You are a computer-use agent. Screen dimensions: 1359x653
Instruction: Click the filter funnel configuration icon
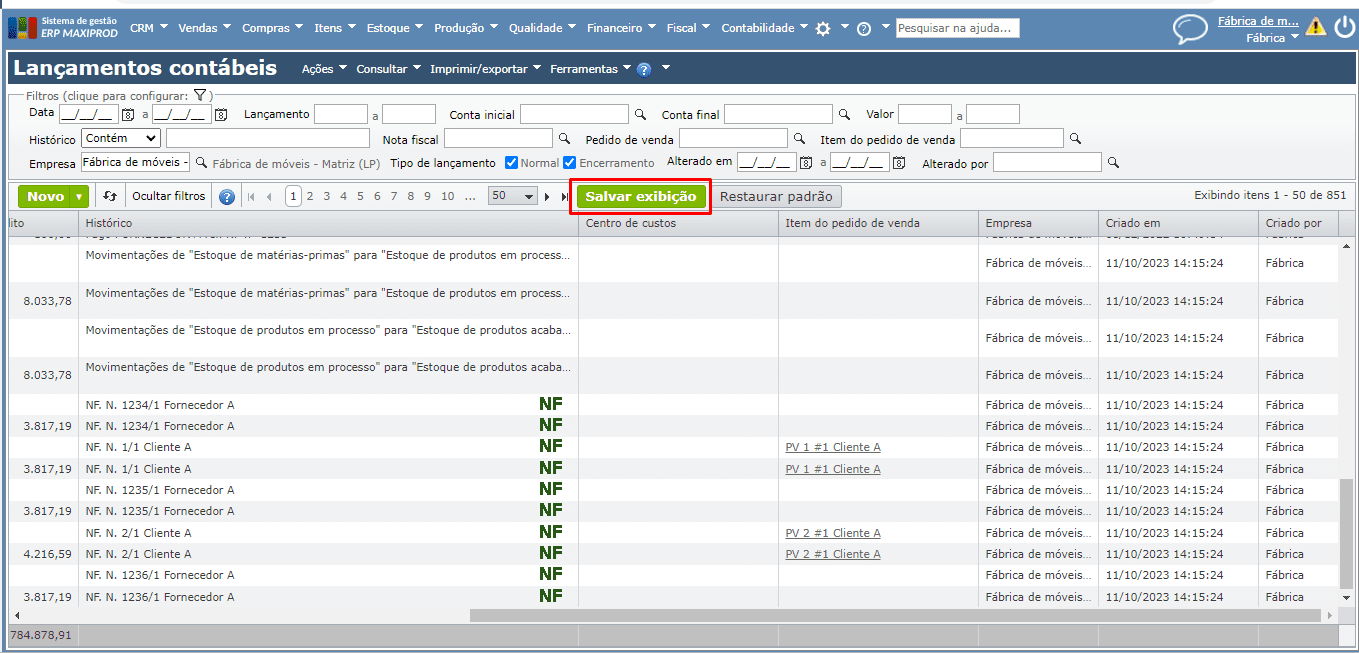pyautogui.click(x=199, y=95)
